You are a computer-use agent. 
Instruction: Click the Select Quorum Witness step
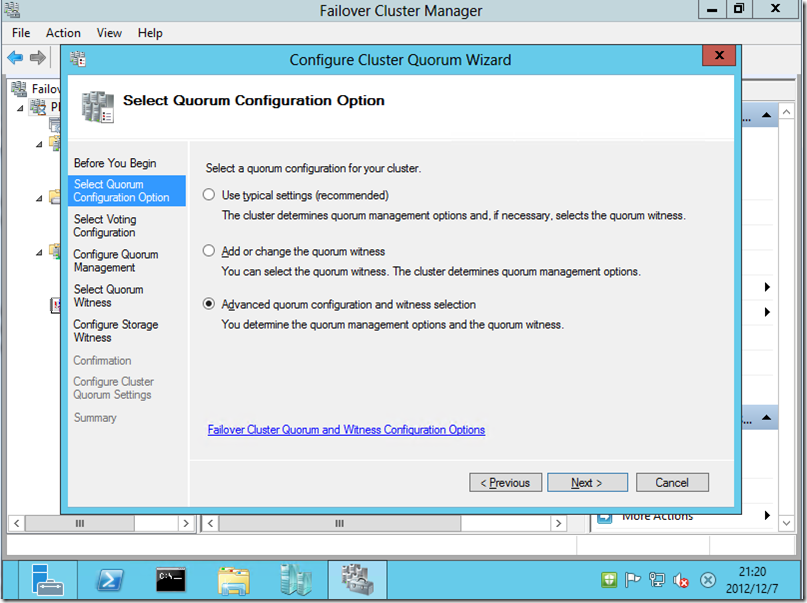click(x=108, y=296)
